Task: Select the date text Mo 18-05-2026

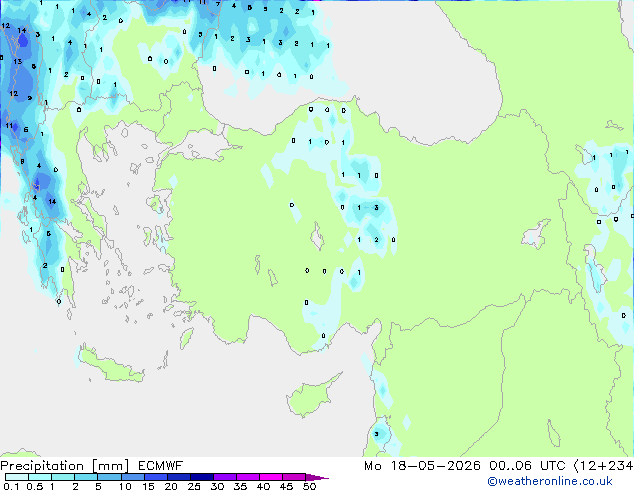Action: (x=422, y=466)
